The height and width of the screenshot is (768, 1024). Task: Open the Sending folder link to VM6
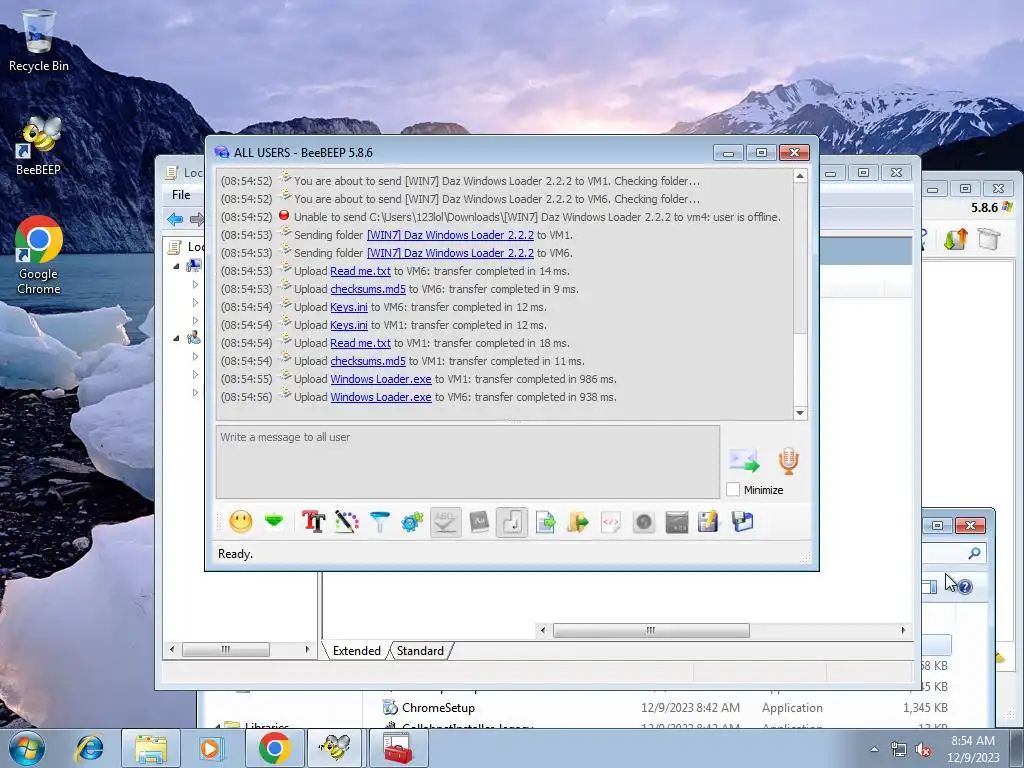(450, 253)
